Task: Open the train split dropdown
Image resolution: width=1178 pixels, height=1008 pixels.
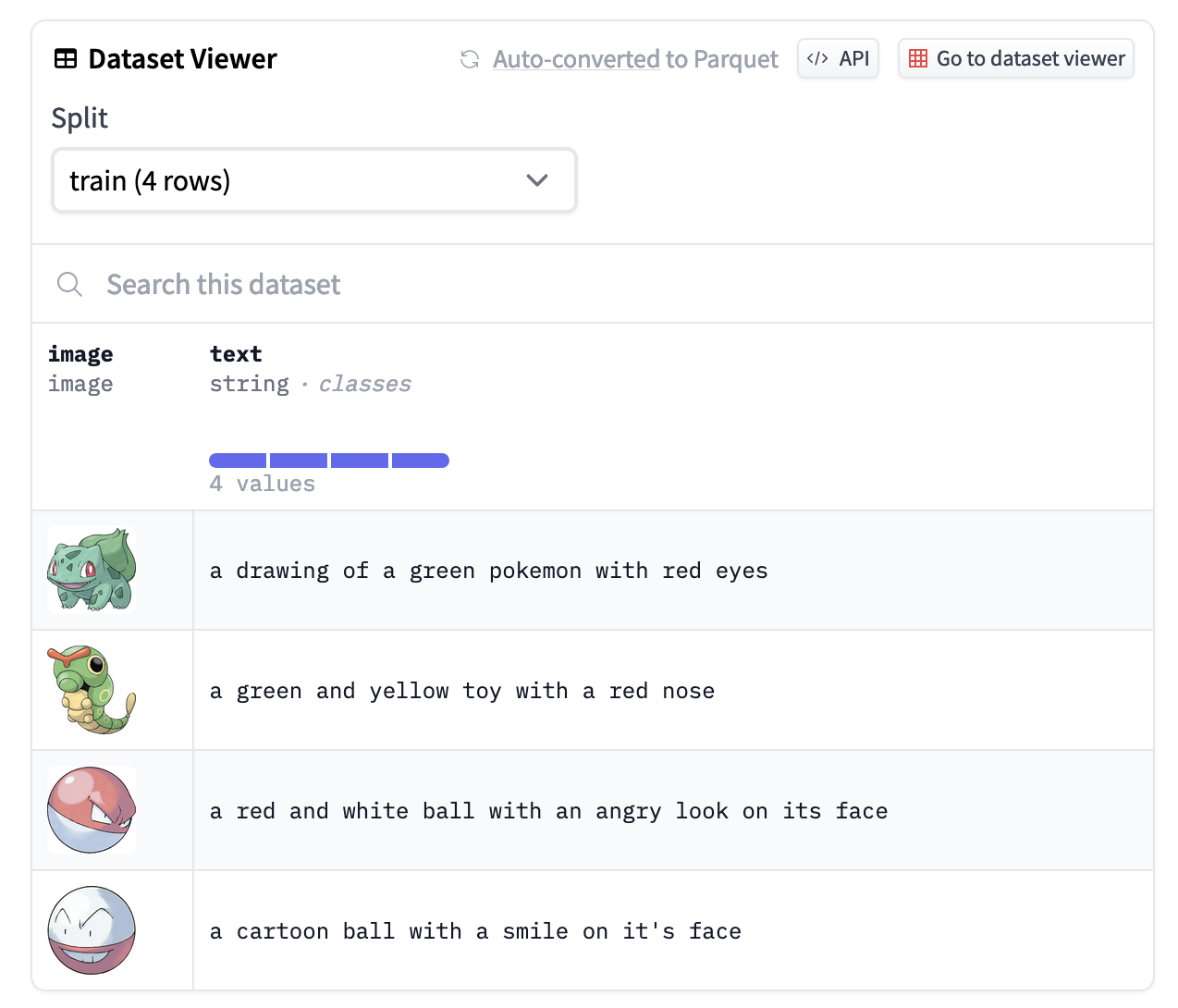Action: pyautogui.click(x=313, y=180)
